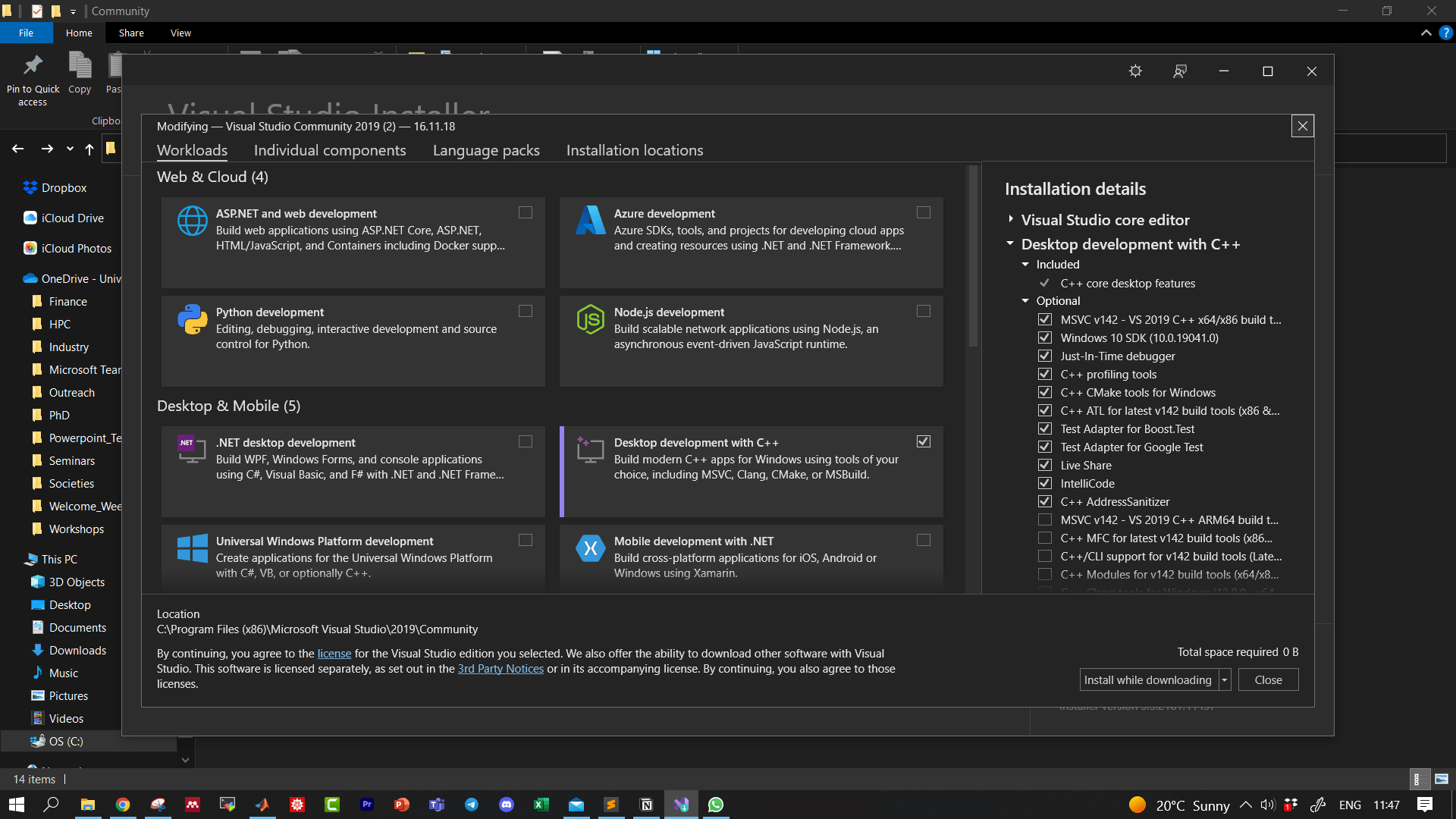The image size is (1456, 819).
Task: Open the installer settings gear icon
Action: point(1135,71)
